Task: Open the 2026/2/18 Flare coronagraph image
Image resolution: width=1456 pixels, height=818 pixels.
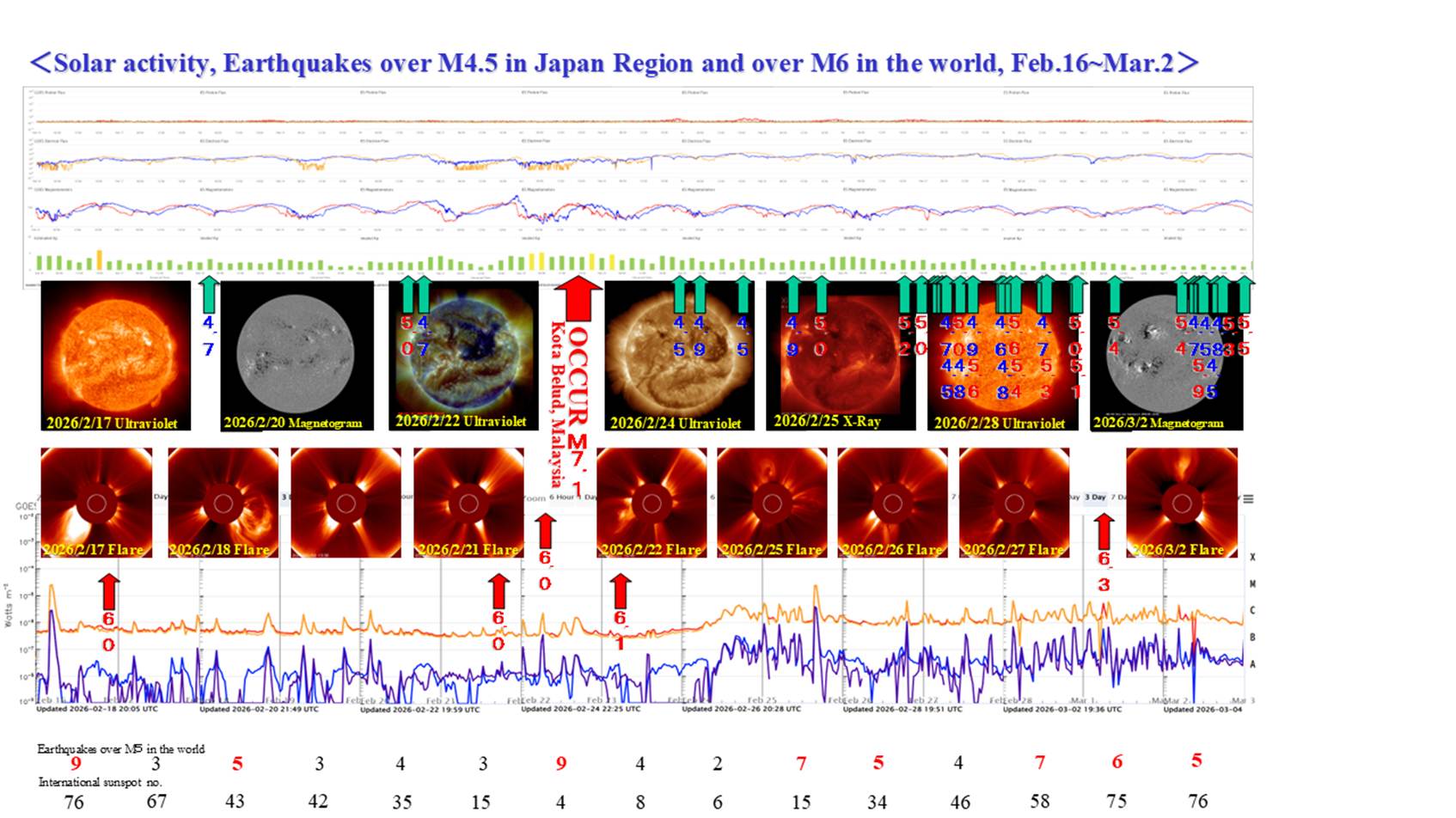Action: [x=223, y=503]
